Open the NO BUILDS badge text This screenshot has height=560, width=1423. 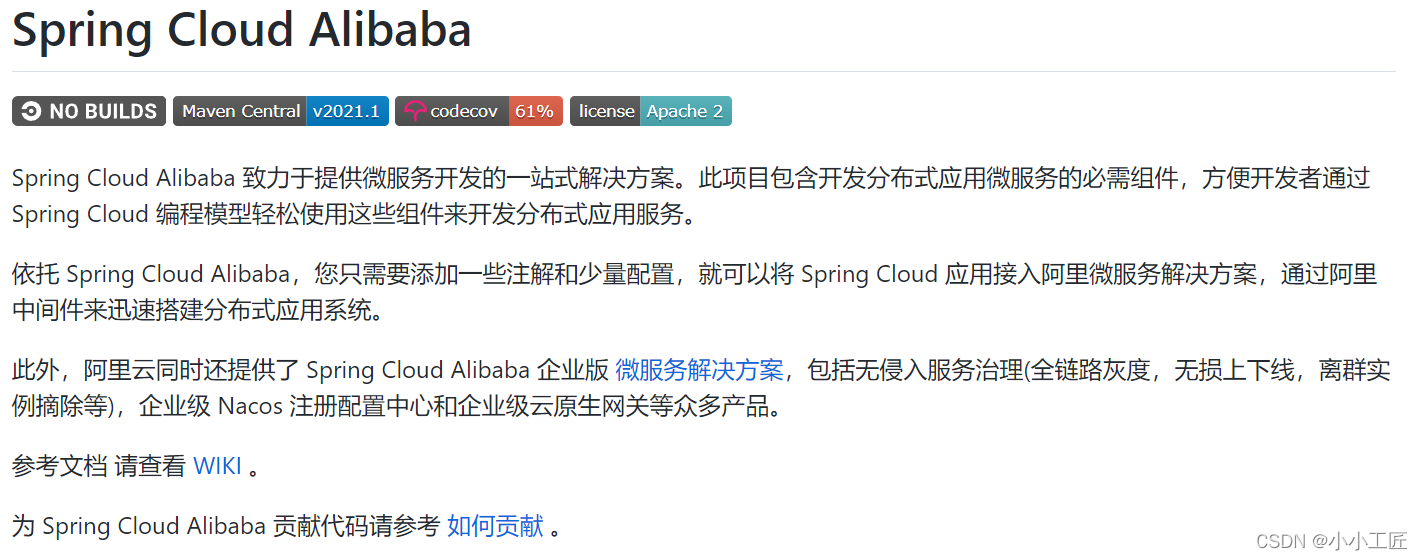coord(103,111)
